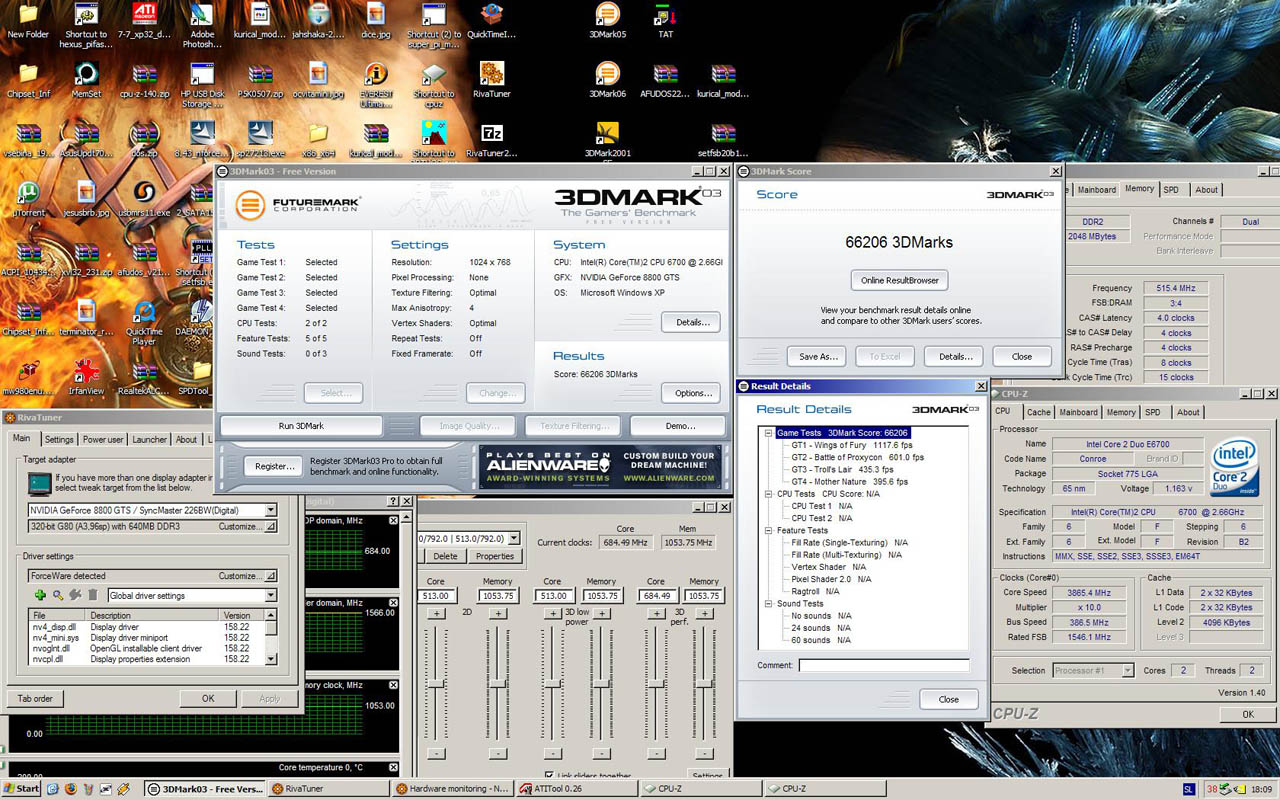Click Save As in 3DMark Score window
Viewport: 1280px width, 800px height.
tap(818, 356)
